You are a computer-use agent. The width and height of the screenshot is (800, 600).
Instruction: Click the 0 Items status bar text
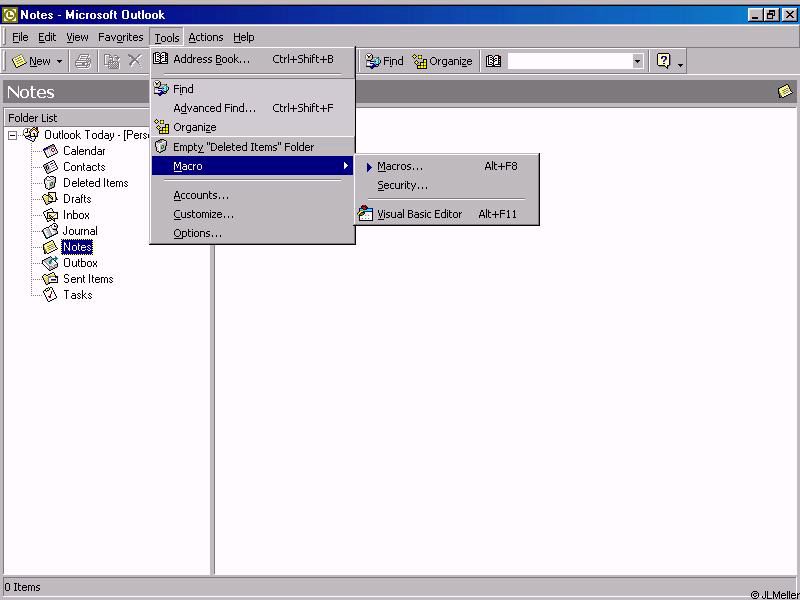tap(22, 587)
